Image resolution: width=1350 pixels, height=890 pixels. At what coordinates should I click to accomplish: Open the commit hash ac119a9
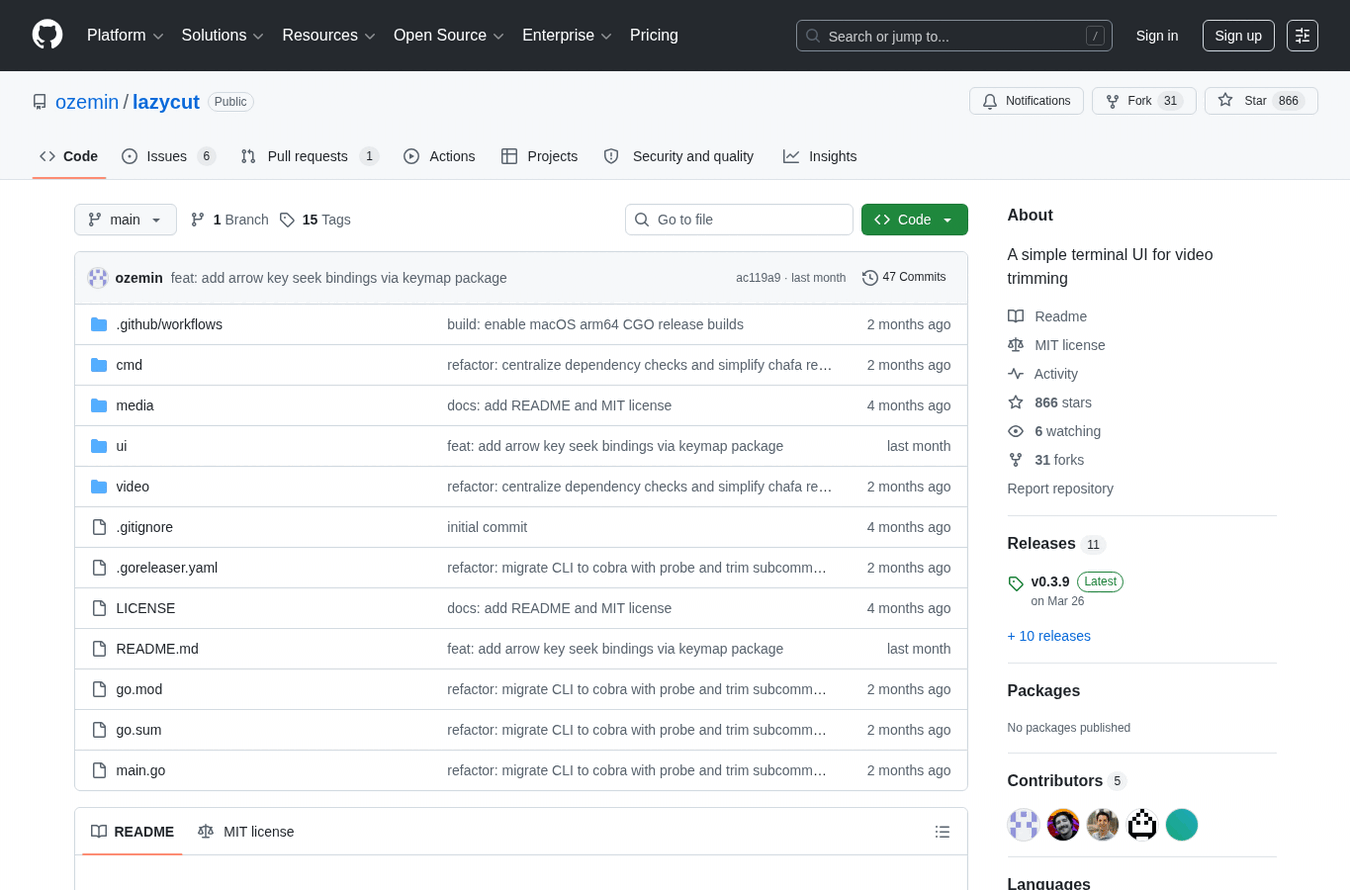coord(758,278)
